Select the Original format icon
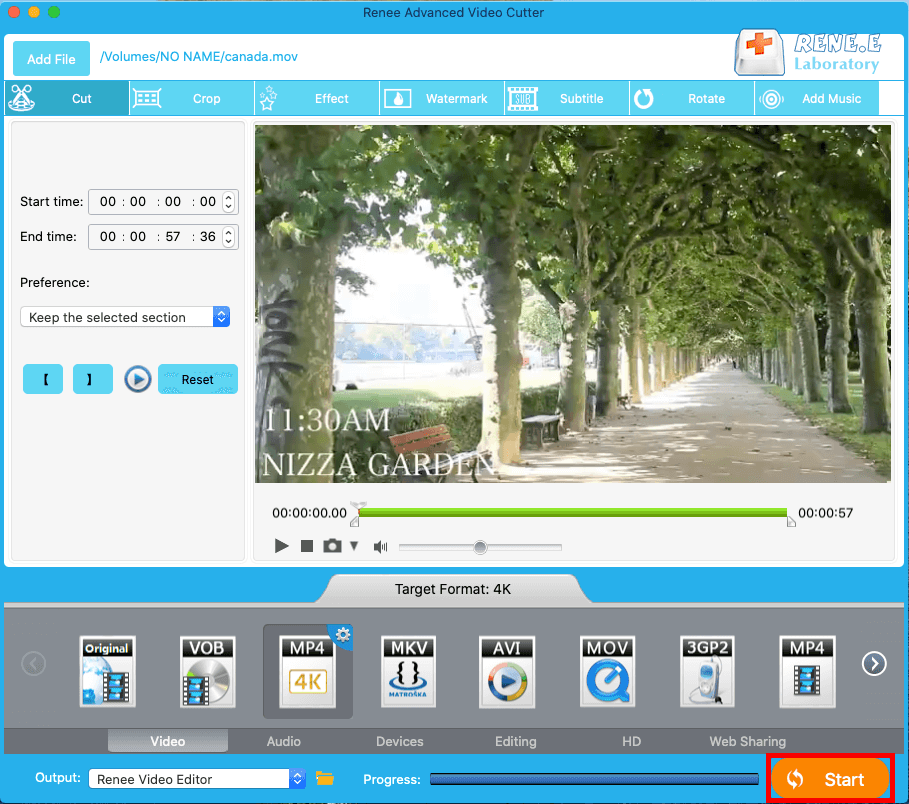This screenshot has width=909, height=804. (x=108, y=671)
